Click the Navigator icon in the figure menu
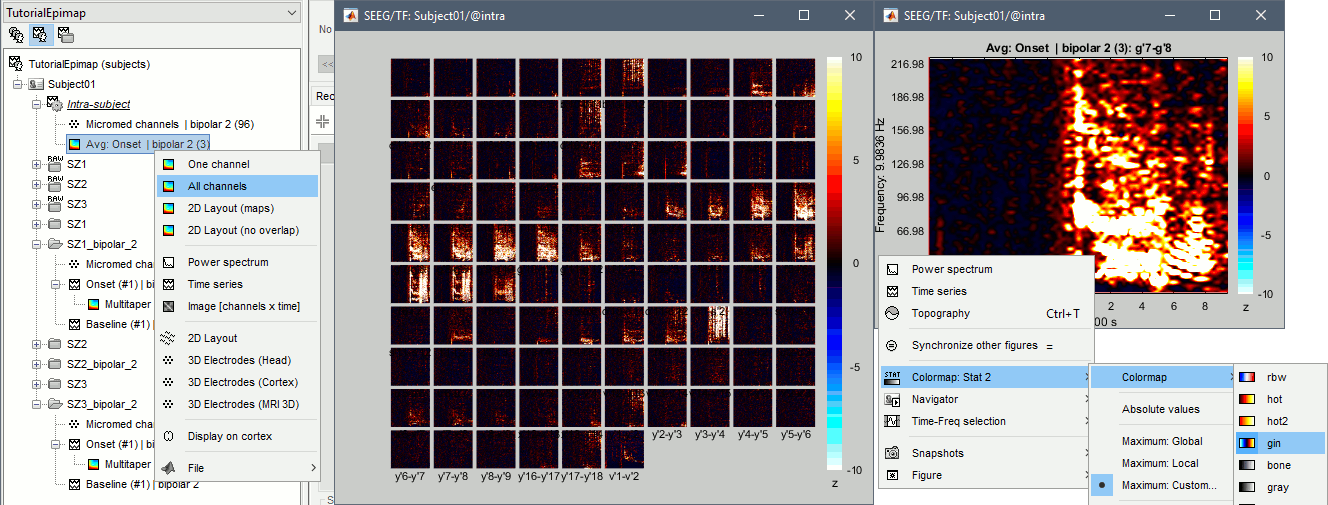Screen dimensions: 1328x505 tap(892, 399)
